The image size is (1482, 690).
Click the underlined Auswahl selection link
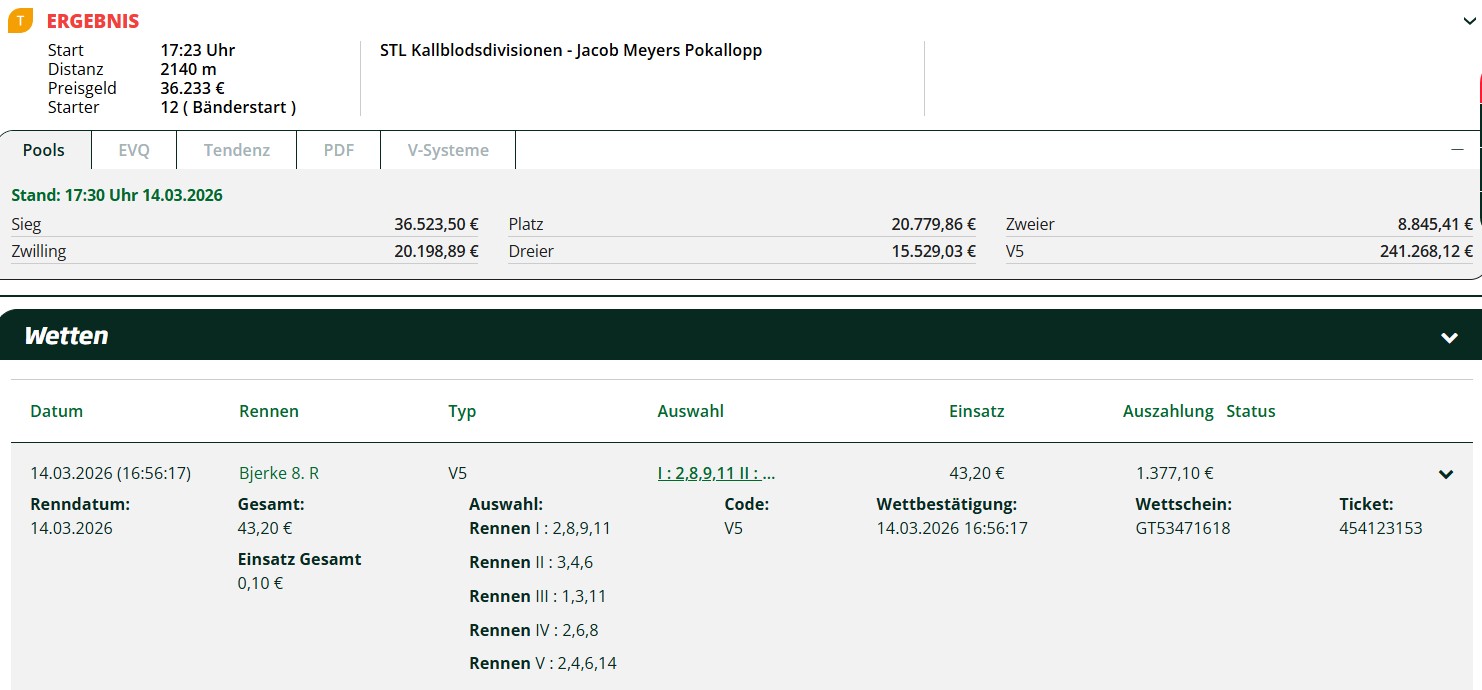coord(716,473)
